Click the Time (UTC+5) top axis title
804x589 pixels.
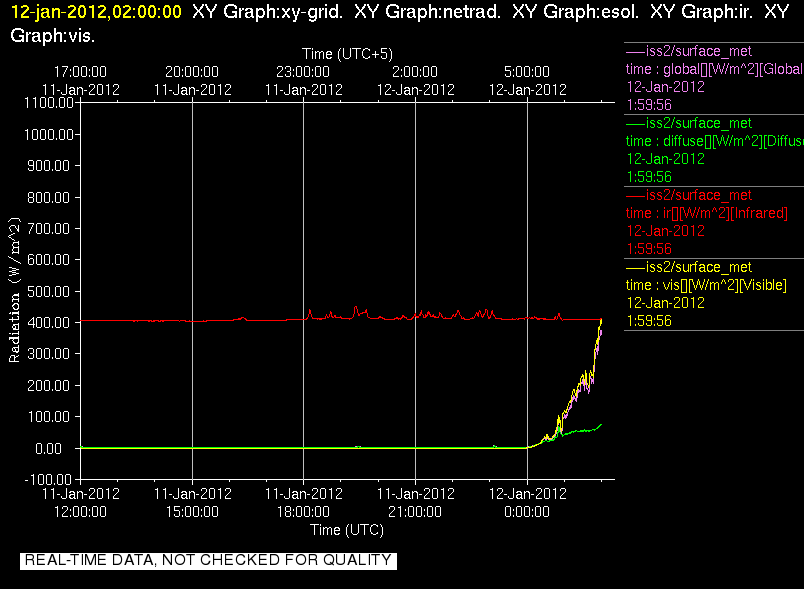(x=347, y=54)
